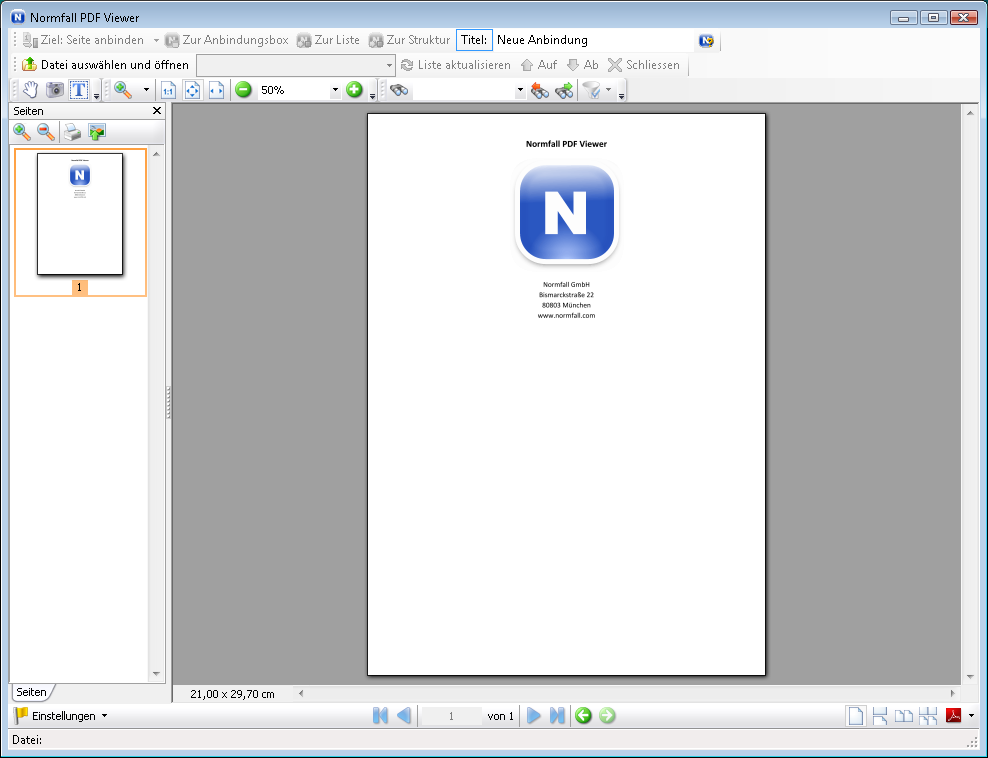988x758 pixels.
Task: Click the Titel field 'Neue Anbindung'
Action: click(594, 40)
